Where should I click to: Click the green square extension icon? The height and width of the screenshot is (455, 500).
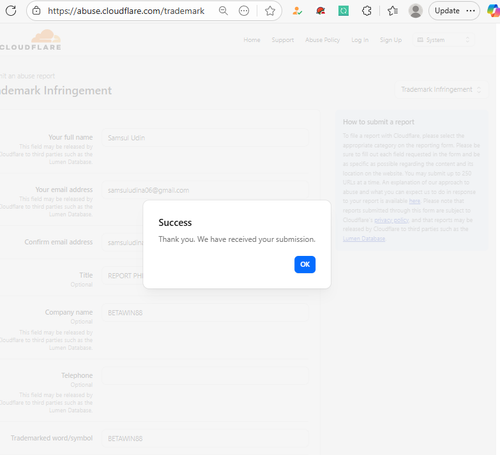click(x=343, y=11)
